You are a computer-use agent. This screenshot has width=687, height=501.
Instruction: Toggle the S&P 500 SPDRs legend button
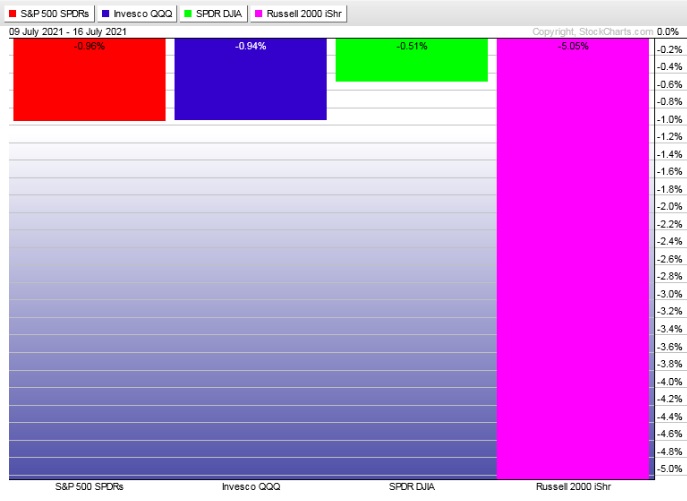(x=50, y=14)
